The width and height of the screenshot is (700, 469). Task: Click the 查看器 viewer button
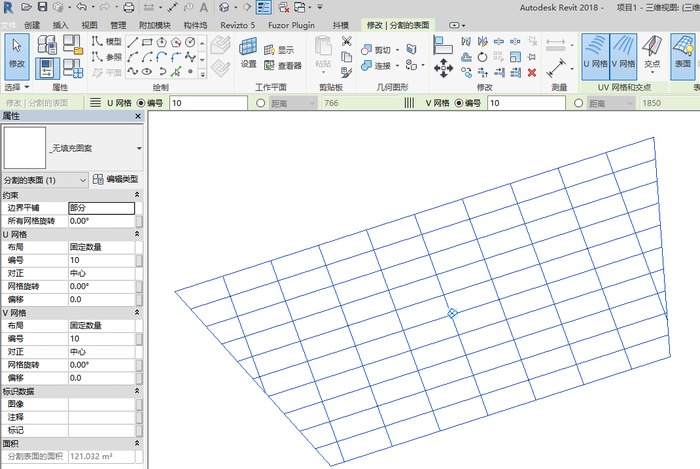(x=282, y=66)
